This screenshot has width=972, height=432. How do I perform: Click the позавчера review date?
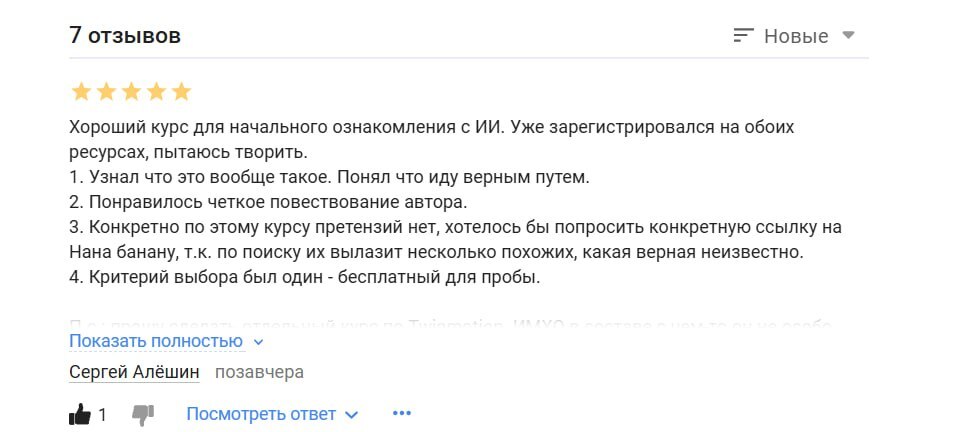coord(259,372)
